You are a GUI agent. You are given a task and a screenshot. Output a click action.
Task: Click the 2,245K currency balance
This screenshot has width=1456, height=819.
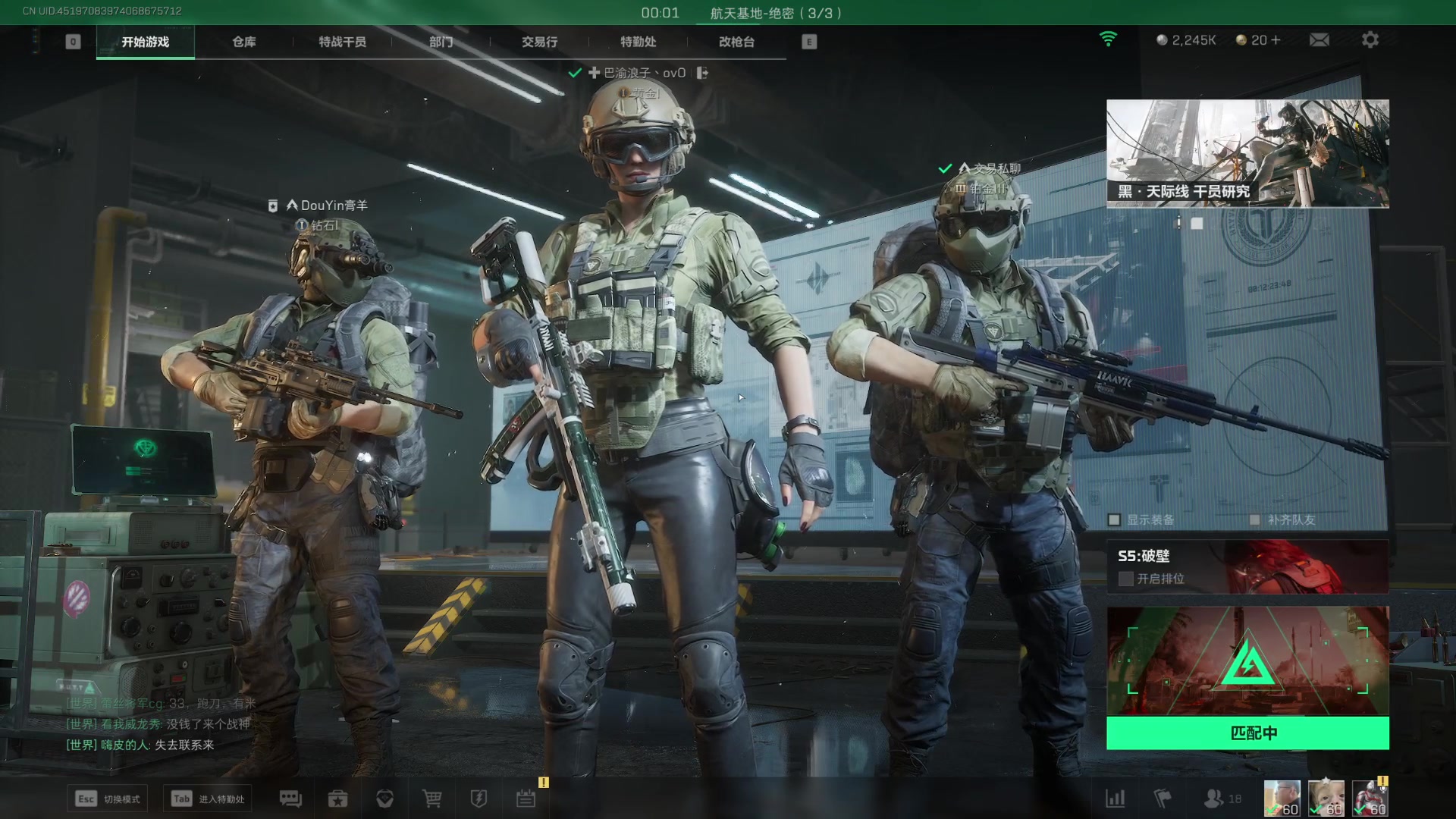[1186, 40]
